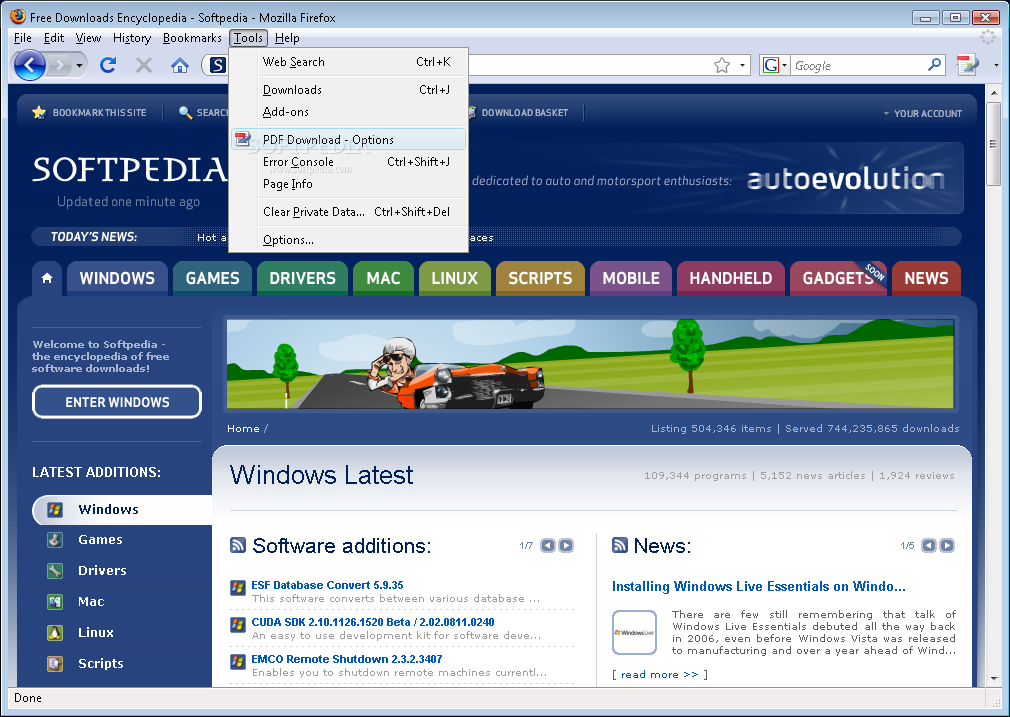This screenshot has height=717, width=1010.
Task: Open the location bar history dropdown
Action: click(742, 65)
